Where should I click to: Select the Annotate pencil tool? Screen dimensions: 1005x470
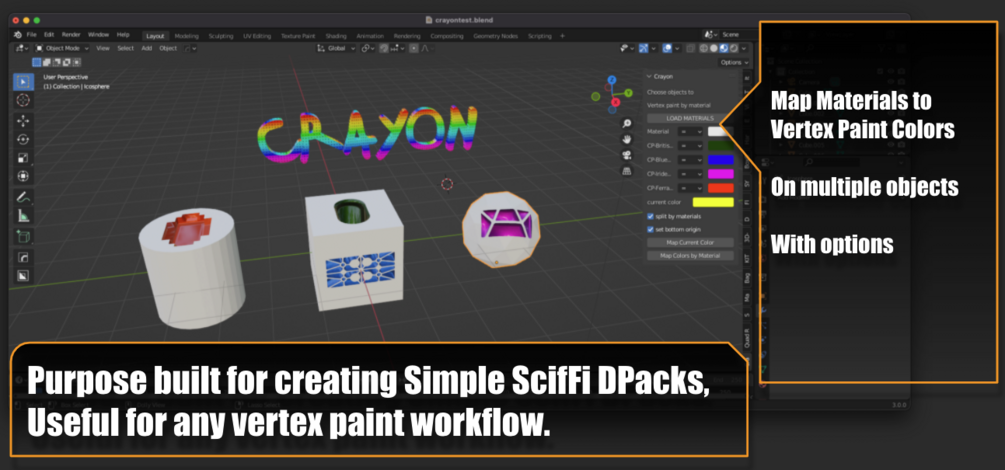[x=23, y=197]
